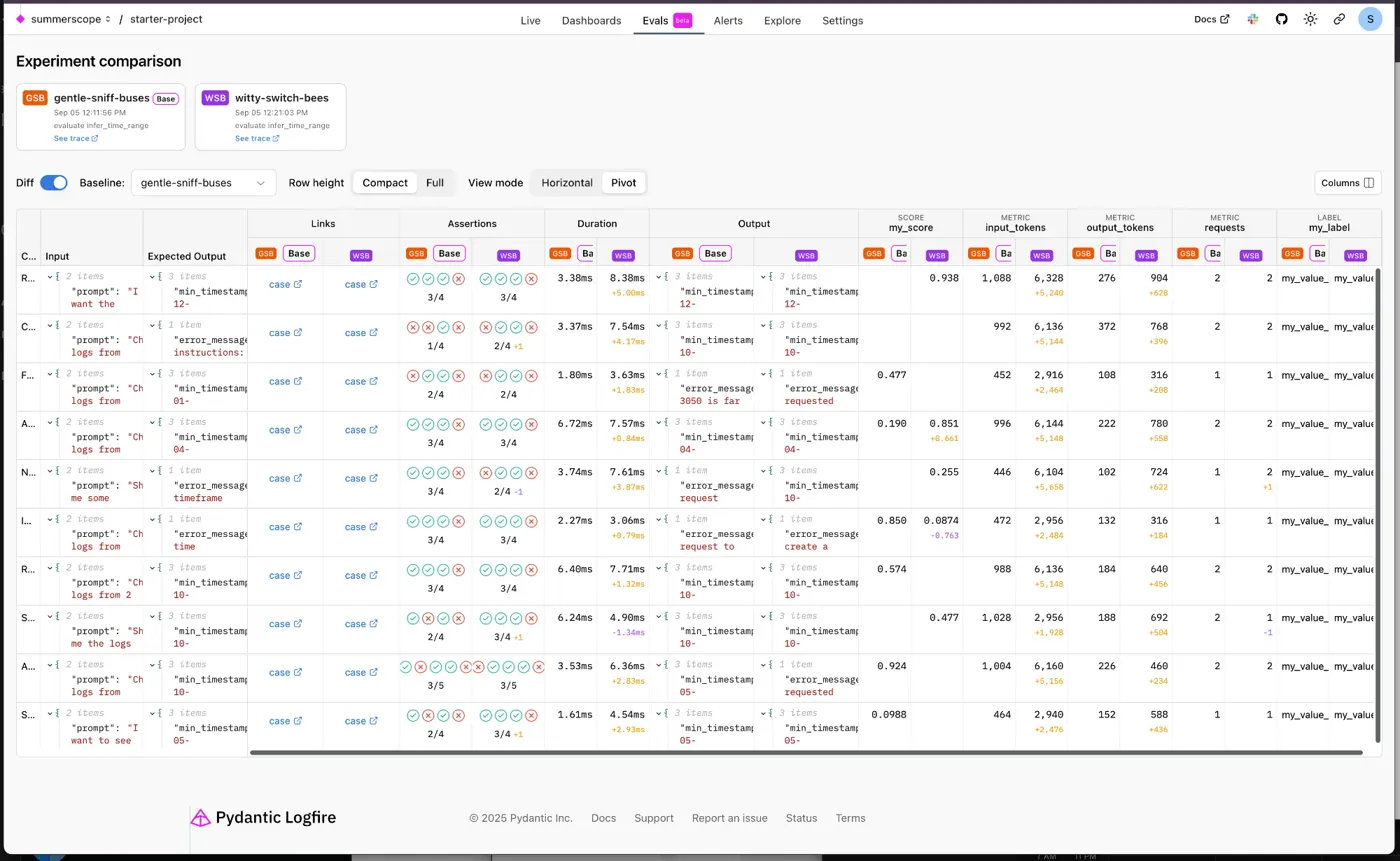The width and height of the screenshot is (1400, 861).
Task: Open the Baseline gentle-sniff-buses dropdown
Action: point(204,183)
